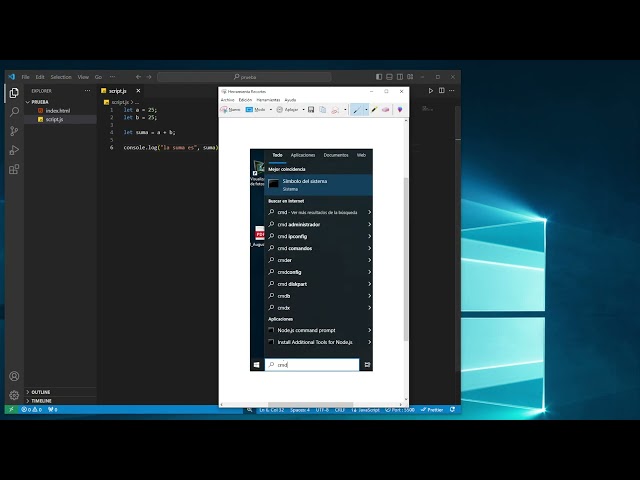Show hidden VS Code menus via ellipsis

(112, 77)
